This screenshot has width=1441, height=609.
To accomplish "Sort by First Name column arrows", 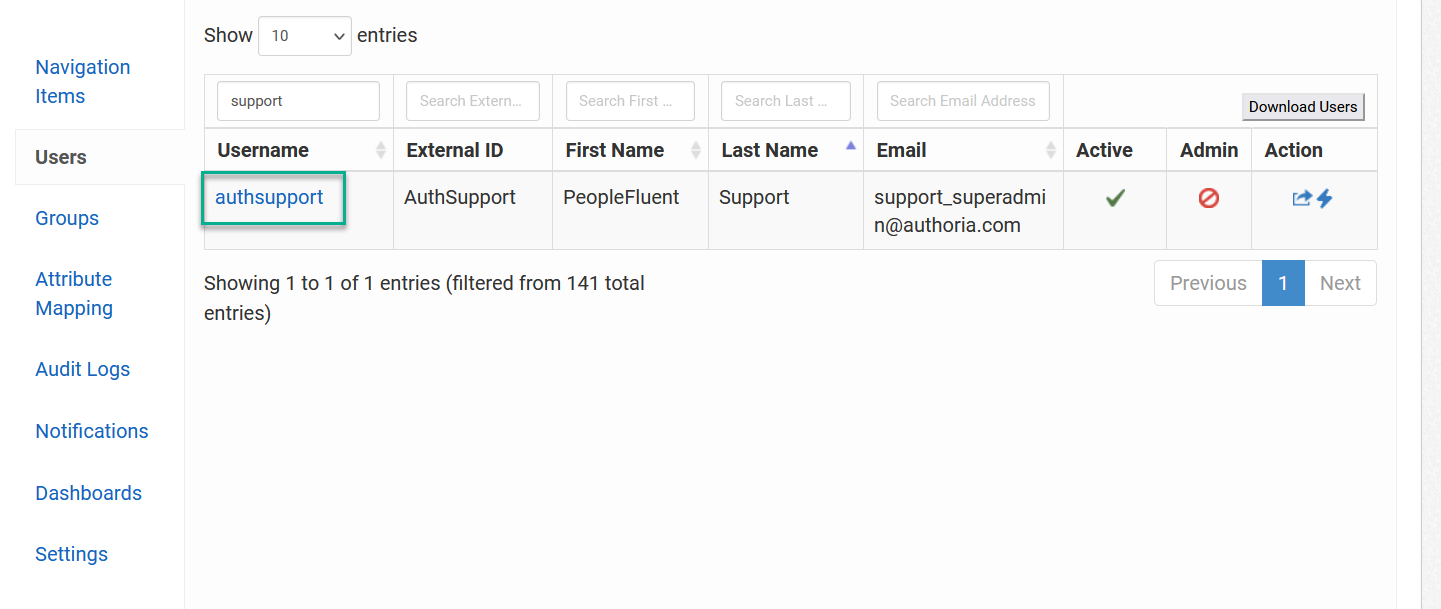I will [696, 150].
